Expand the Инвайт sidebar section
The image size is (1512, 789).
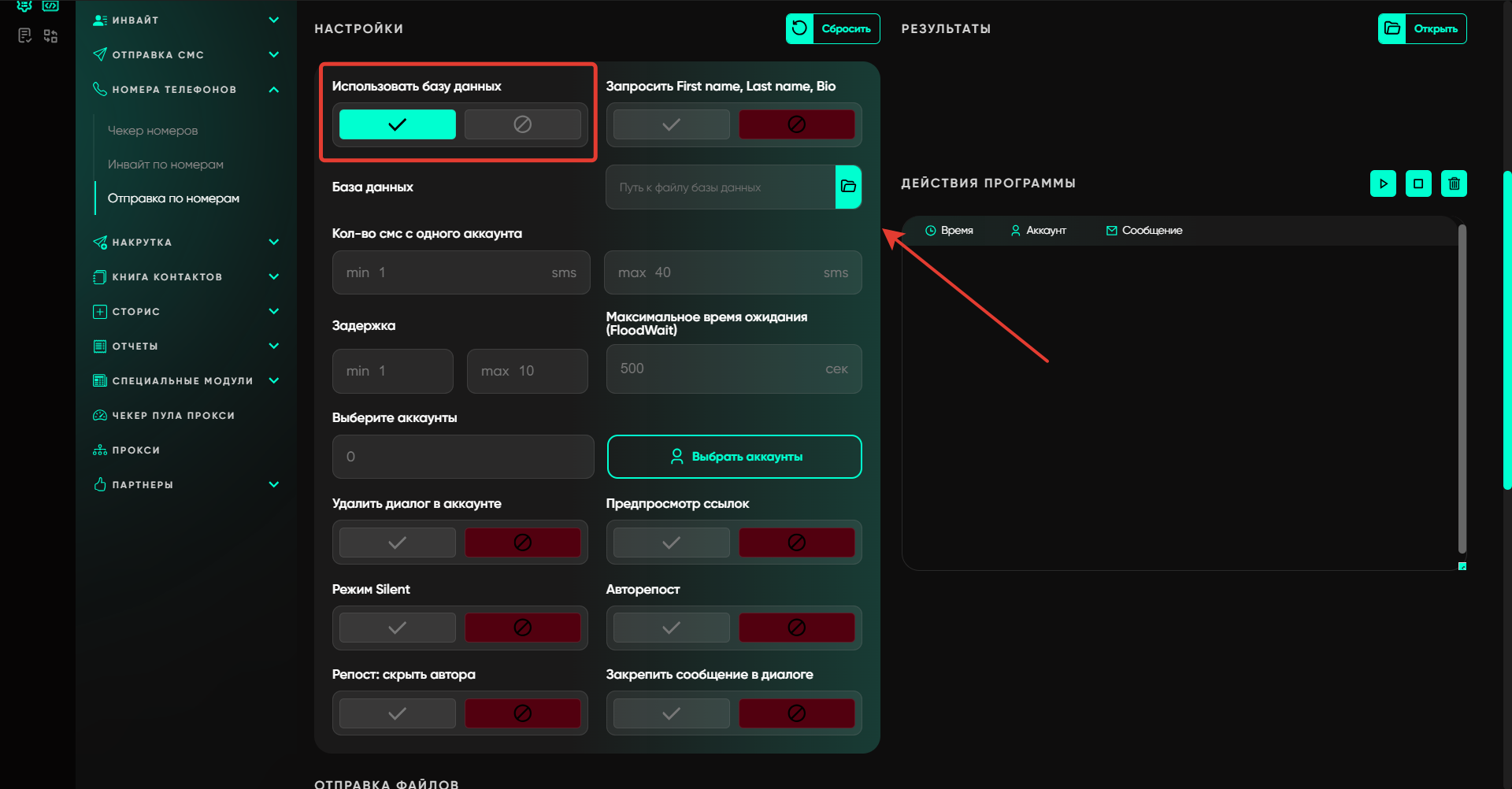pyautogui.click(x=273, y=20)
